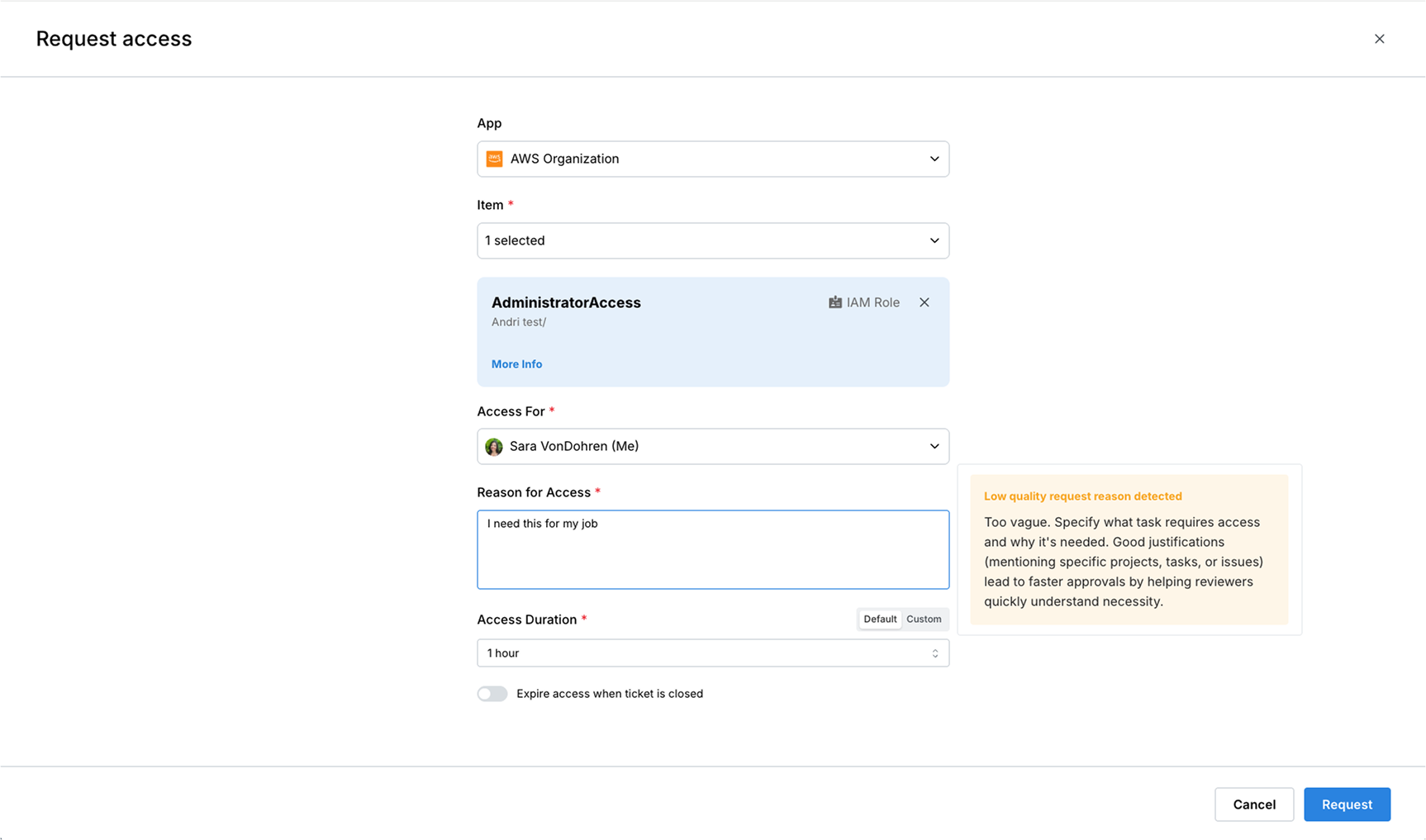The image size is (1426, 840).
Task: Select the Default duration option
Action: [x=880, y=619]
